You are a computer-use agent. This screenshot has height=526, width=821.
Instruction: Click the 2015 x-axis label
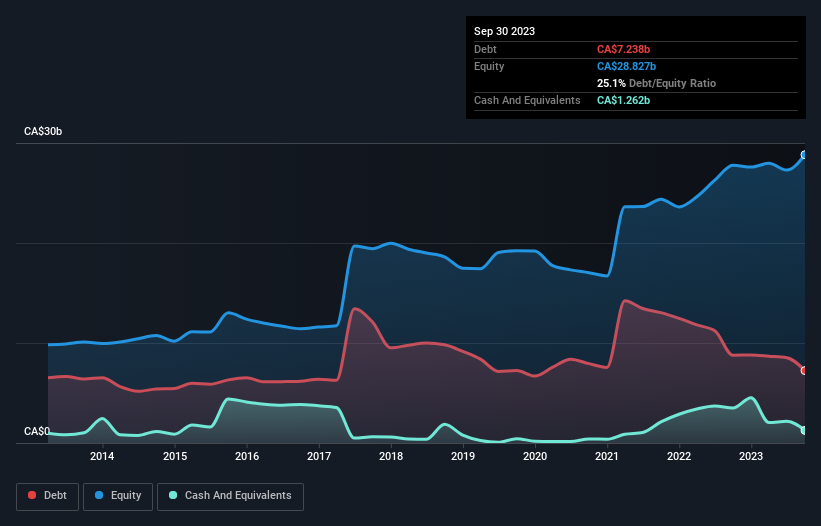pyautogui.click(x=175, y=456)
